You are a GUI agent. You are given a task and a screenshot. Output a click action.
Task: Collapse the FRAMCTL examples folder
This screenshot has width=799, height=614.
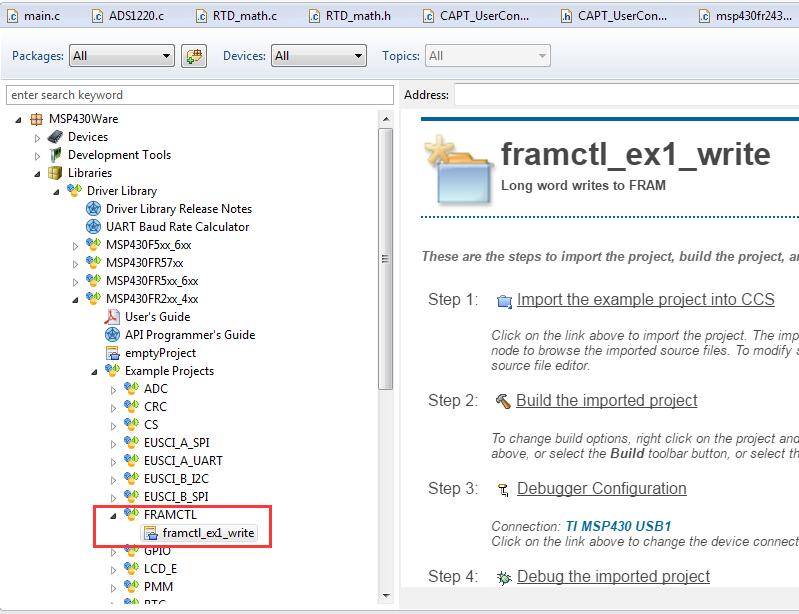point(113,516)
